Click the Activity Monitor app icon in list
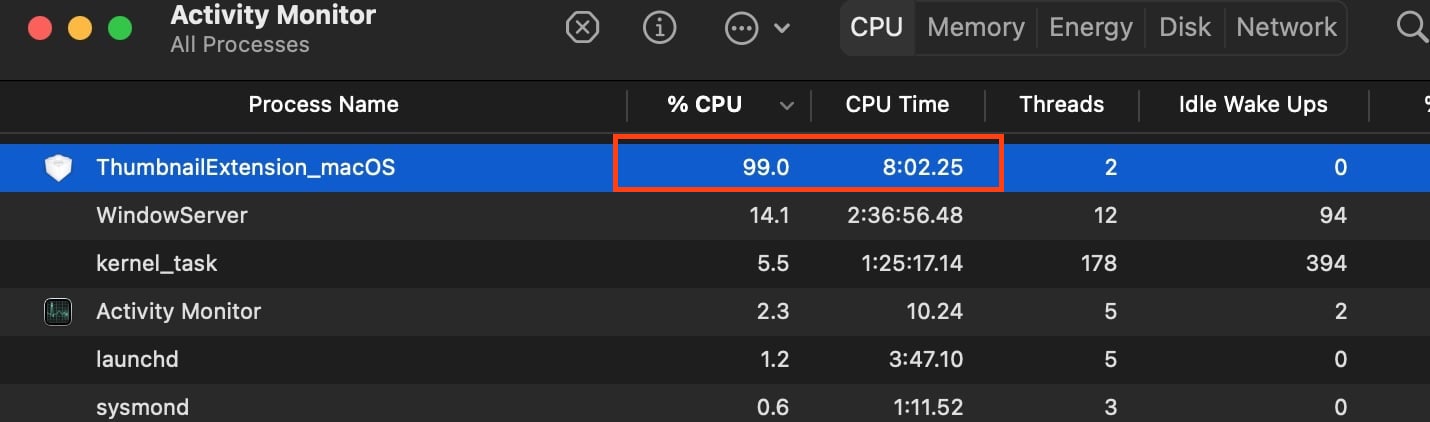The width and height of the screenshot is (1430, 422). (x=59, y=312)
